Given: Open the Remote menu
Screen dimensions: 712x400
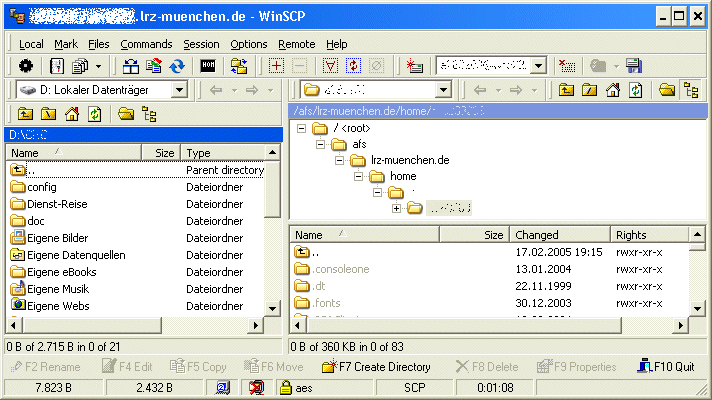Looking at the screenshot, I should click(297, 44).
